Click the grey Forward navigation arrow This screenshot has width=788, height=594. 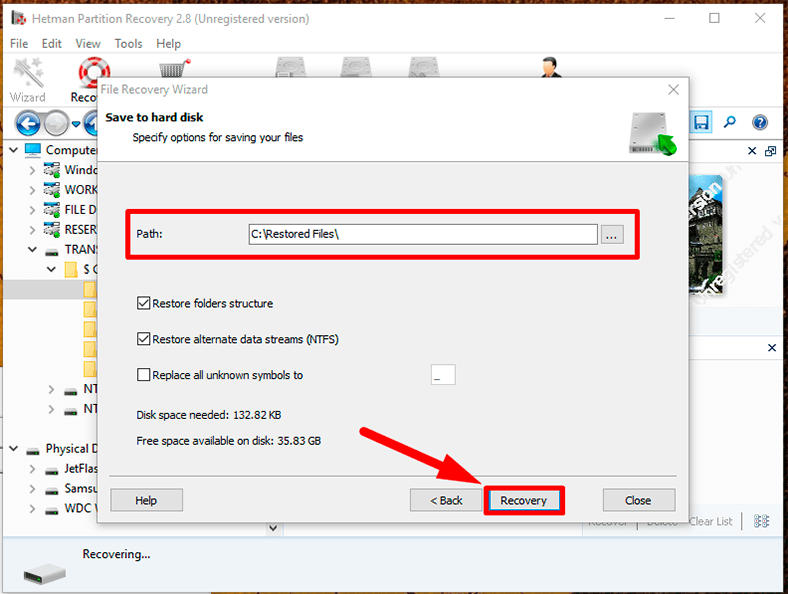click(x=56, y=123)
